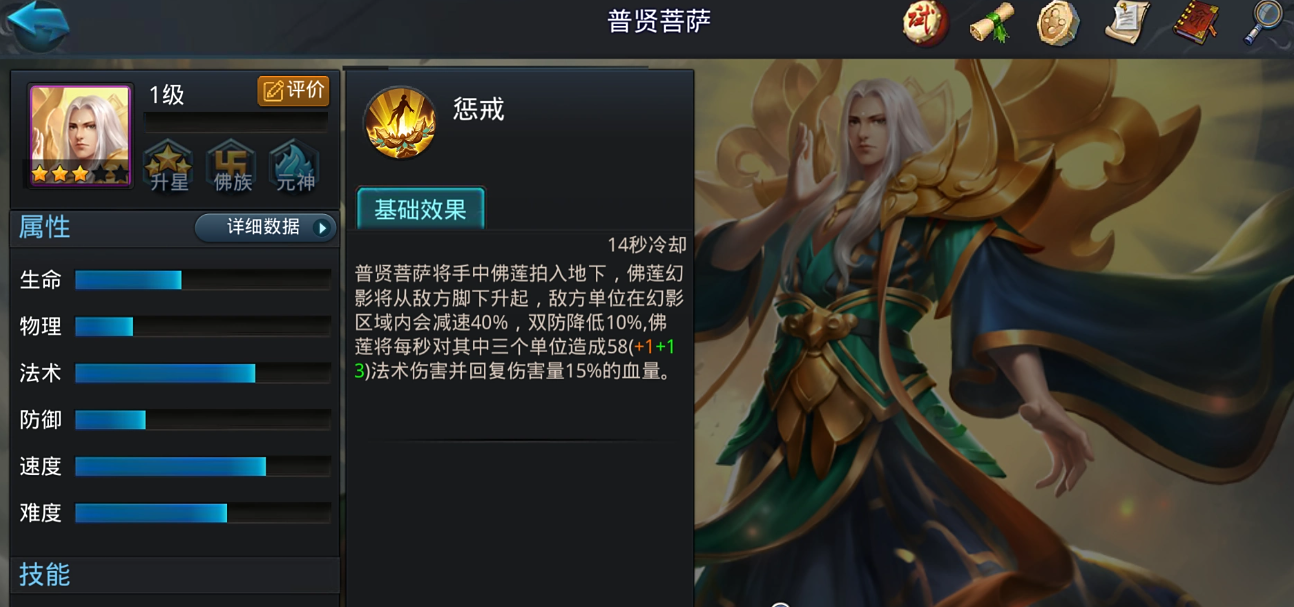Expand 详细数据 detailed stats

[265, 227]
